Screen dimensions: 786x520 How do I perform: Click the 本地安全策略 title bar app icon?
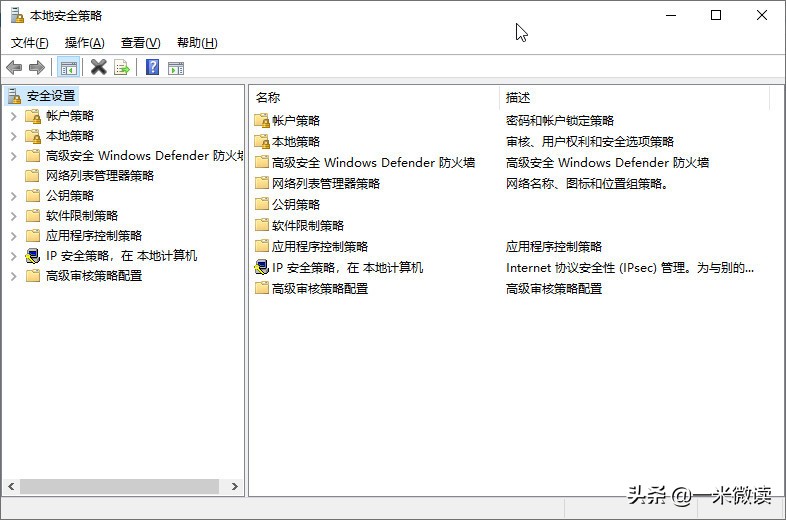[x=17, y=16]
